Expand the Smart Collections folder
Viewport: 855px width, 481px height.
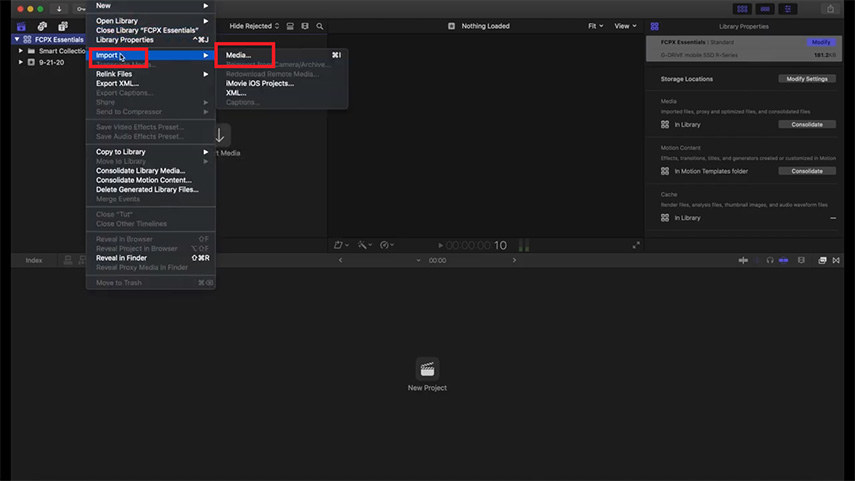click(x=21, y=51)
